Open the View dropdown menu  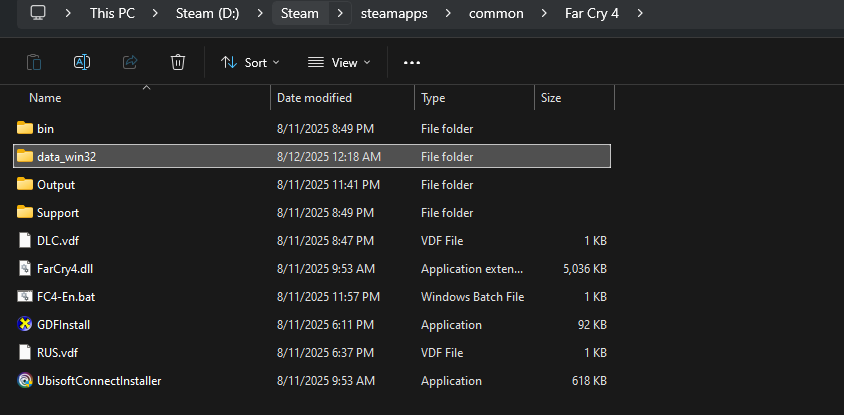pos(339,62)
